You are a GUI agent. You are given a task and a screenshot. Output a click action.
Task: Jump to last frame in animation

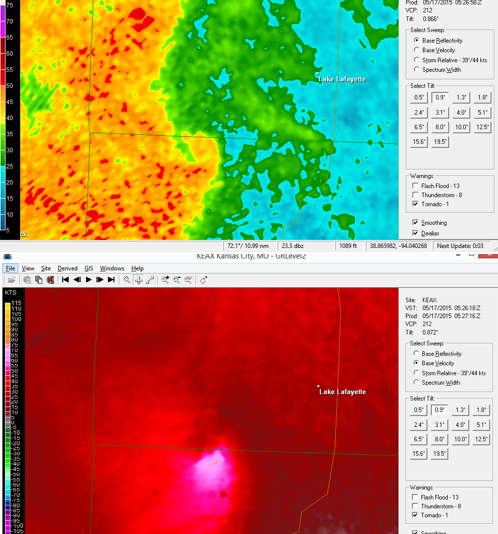tap(111, 280)
